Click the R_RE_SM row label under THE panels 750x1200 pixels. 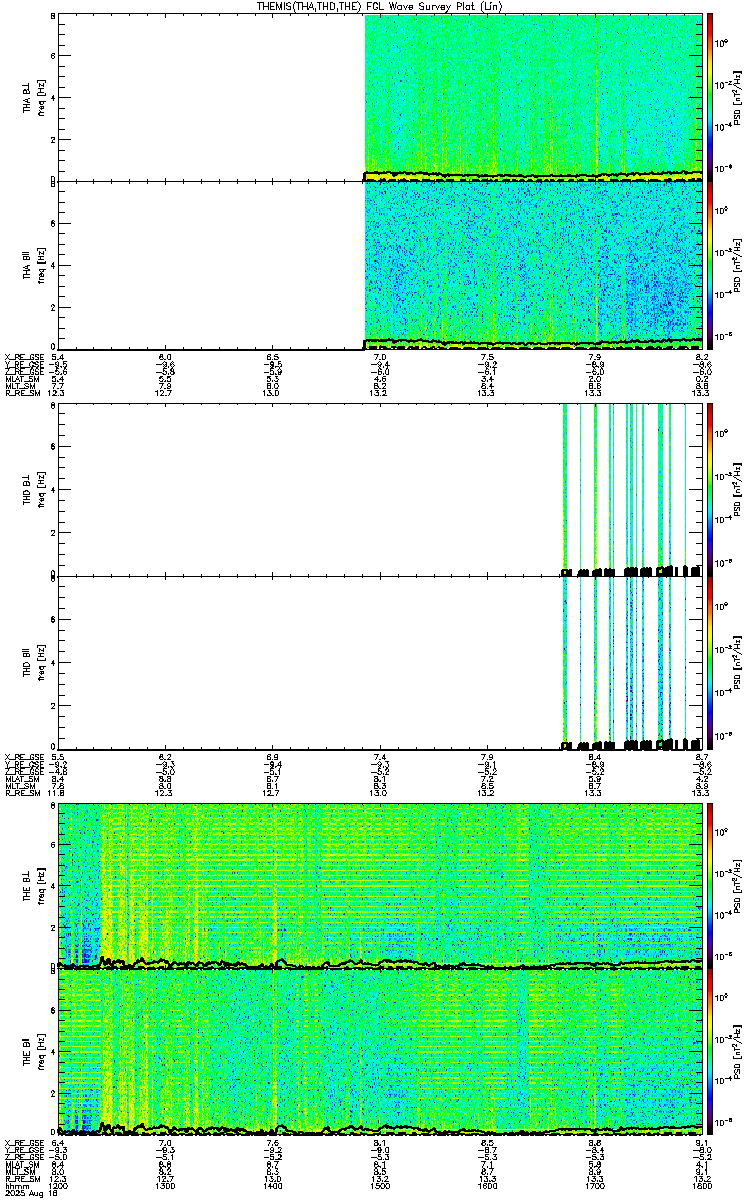coord(21,1178)
